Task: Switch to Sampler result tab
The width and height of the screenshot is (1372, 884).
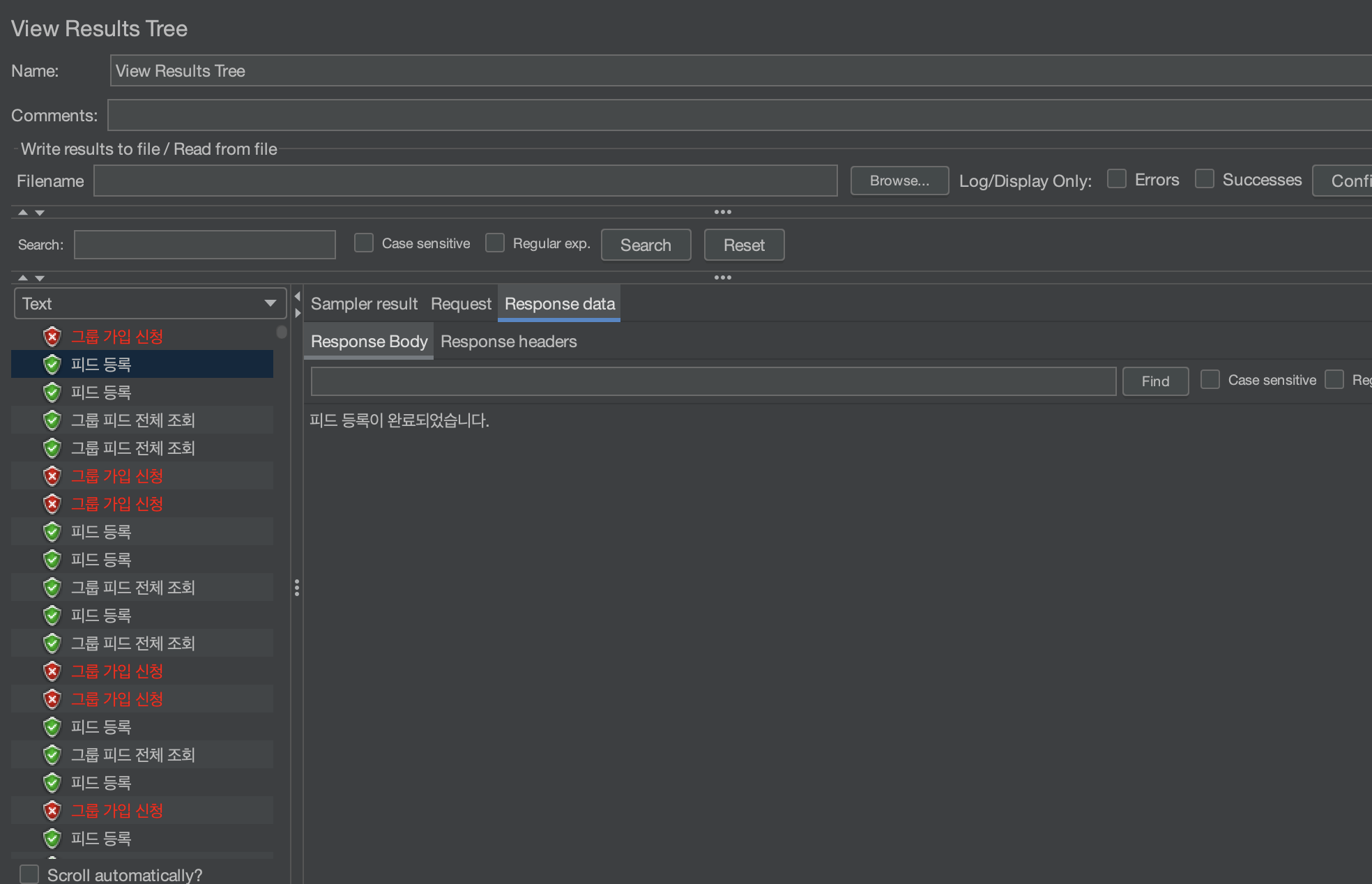Action: [x=364, y=304]
